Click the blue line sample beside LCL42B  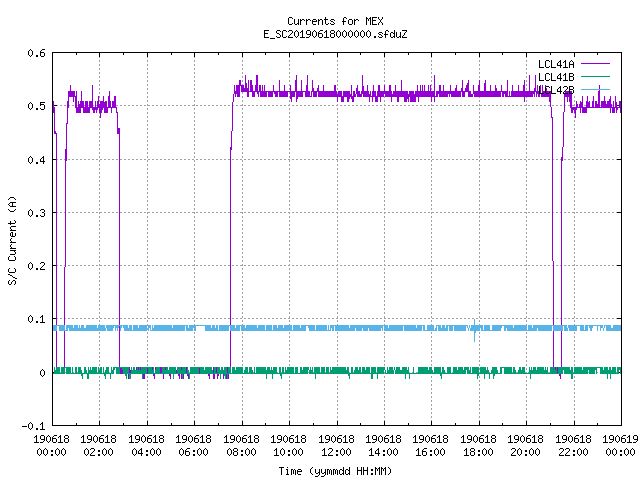pos(595,89)
